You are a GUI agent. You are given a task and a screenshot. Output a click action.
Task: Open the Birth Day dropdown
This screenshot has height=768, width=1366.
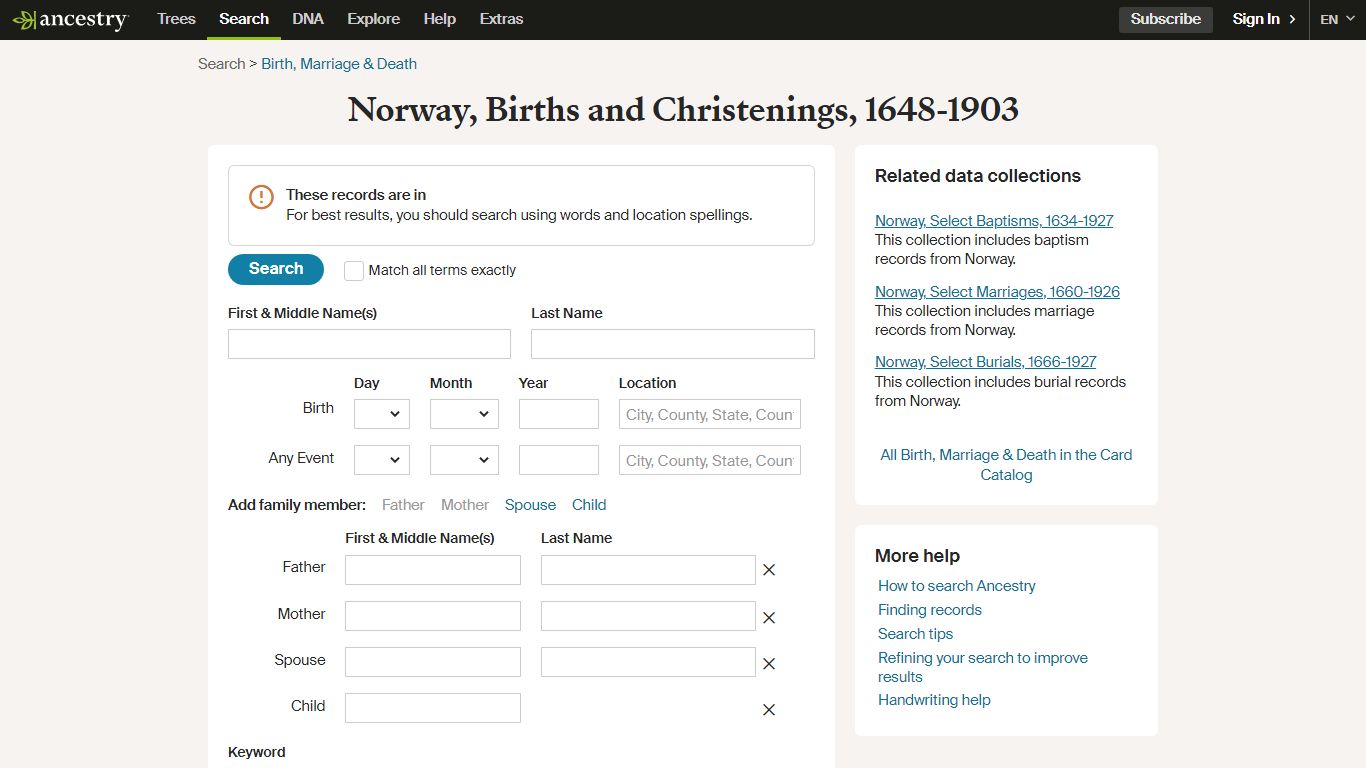point(382,414)
